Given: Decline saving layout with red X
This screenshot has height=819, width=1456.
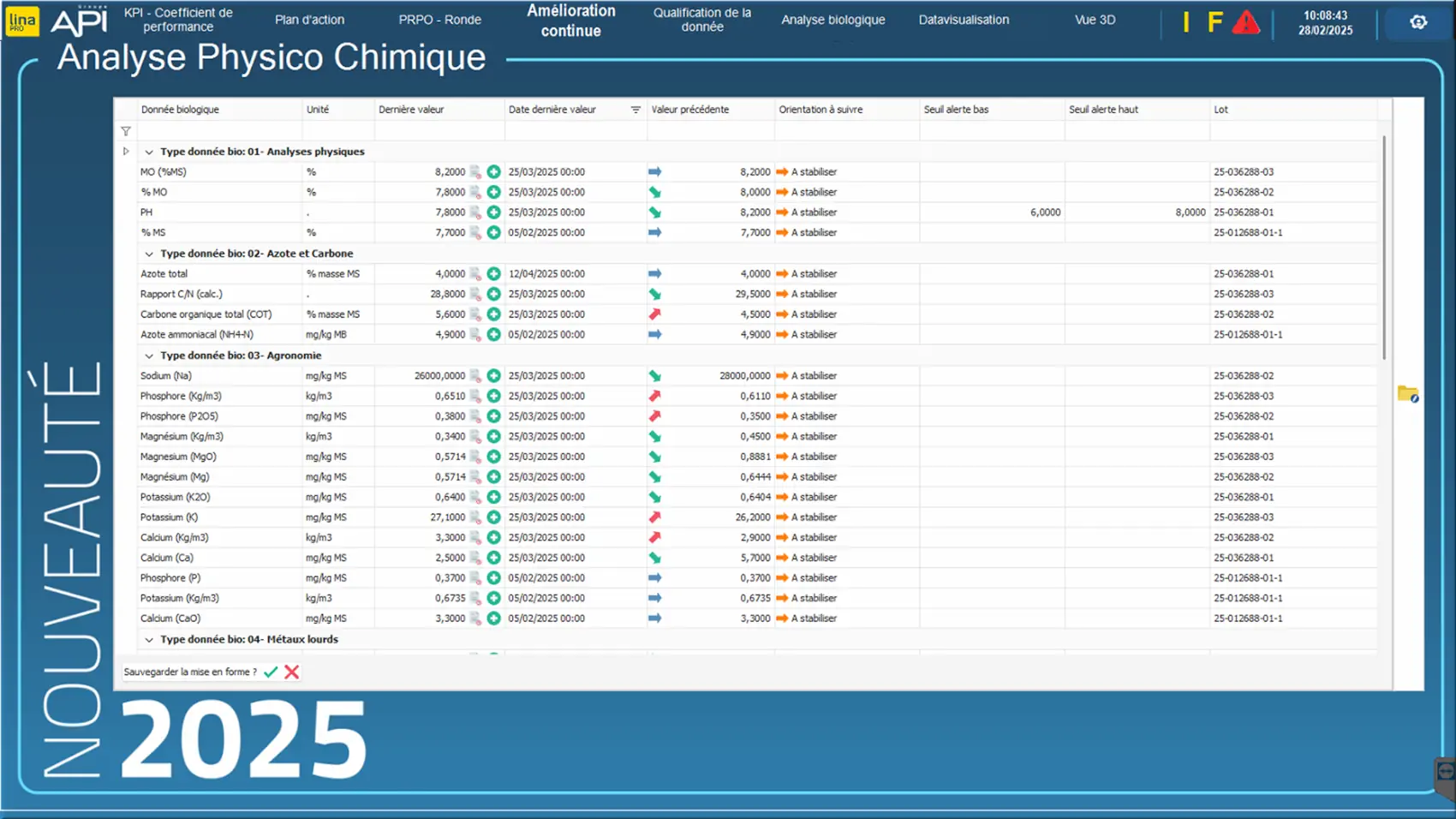Looking at the screenshot, I should 292,673.
